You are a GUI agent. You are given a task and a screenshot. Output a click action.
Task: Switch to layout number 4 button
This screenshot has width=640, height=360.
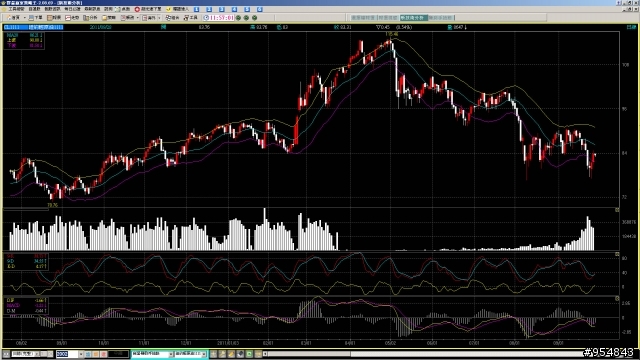234,9
